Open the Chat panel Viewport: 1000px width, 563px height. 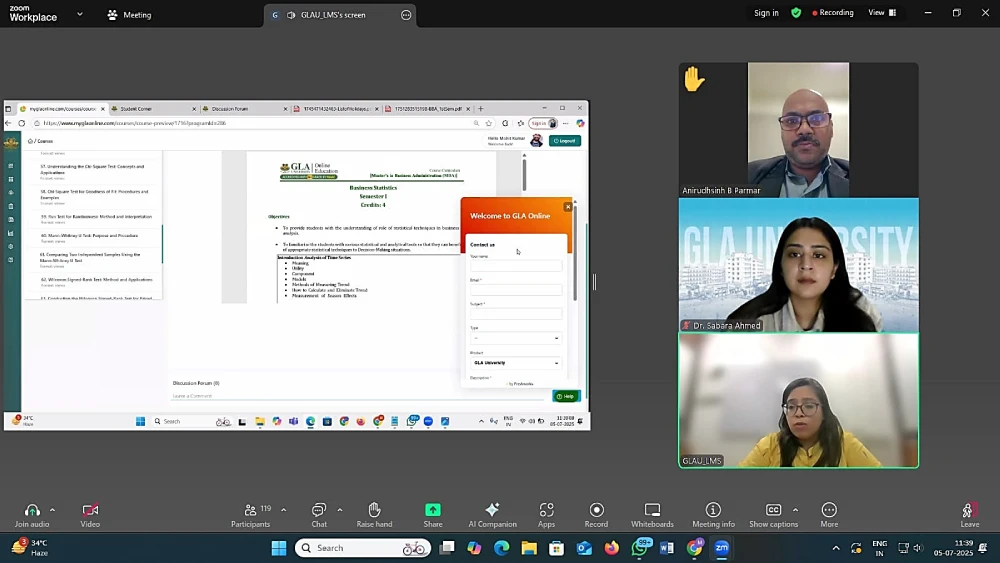tap(318, 514)
